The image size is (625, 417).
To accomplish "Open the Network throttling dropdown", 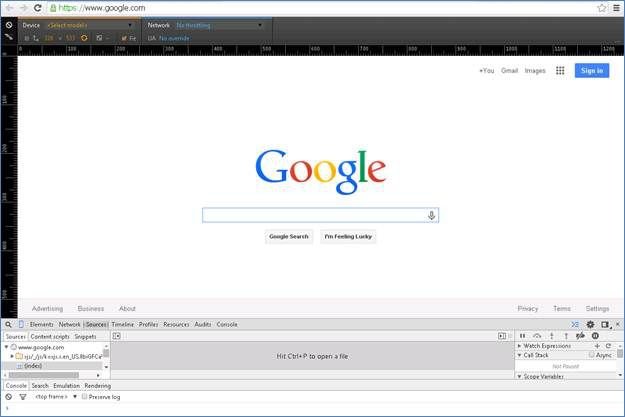I will 220,25.
